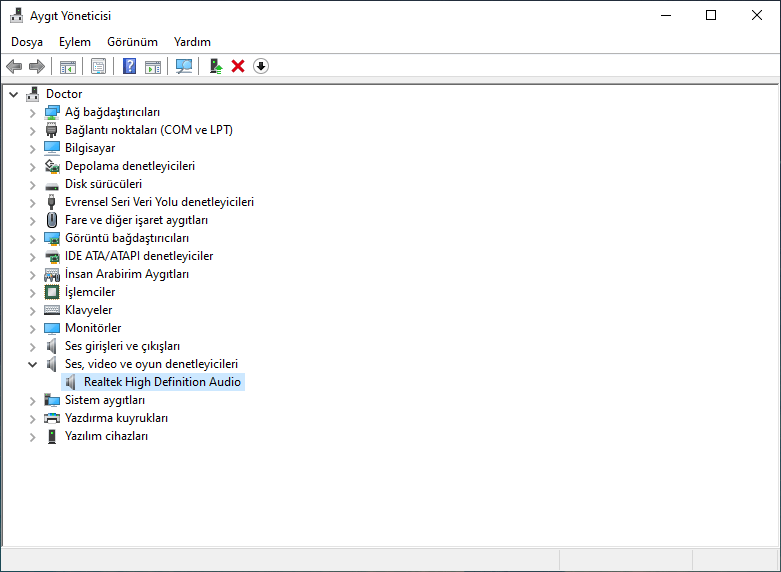The width and height of the screenshot is (781, 572).
Task: Close the Aygıt Yöneticisi window
Action: (757, 15)
